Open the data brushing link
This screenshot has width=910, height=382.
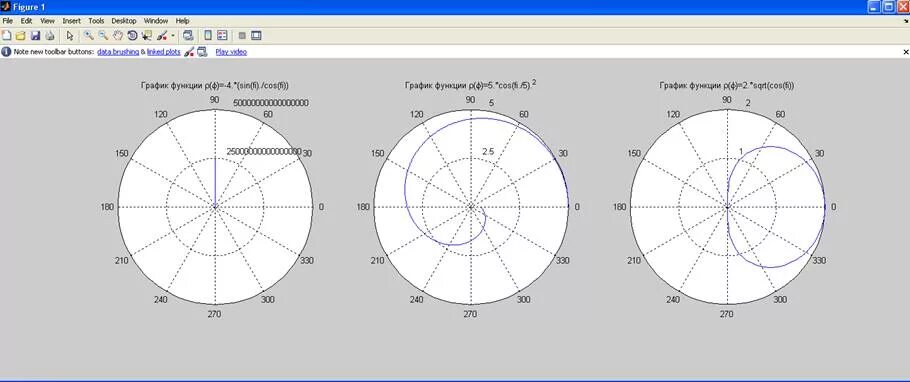118,52
